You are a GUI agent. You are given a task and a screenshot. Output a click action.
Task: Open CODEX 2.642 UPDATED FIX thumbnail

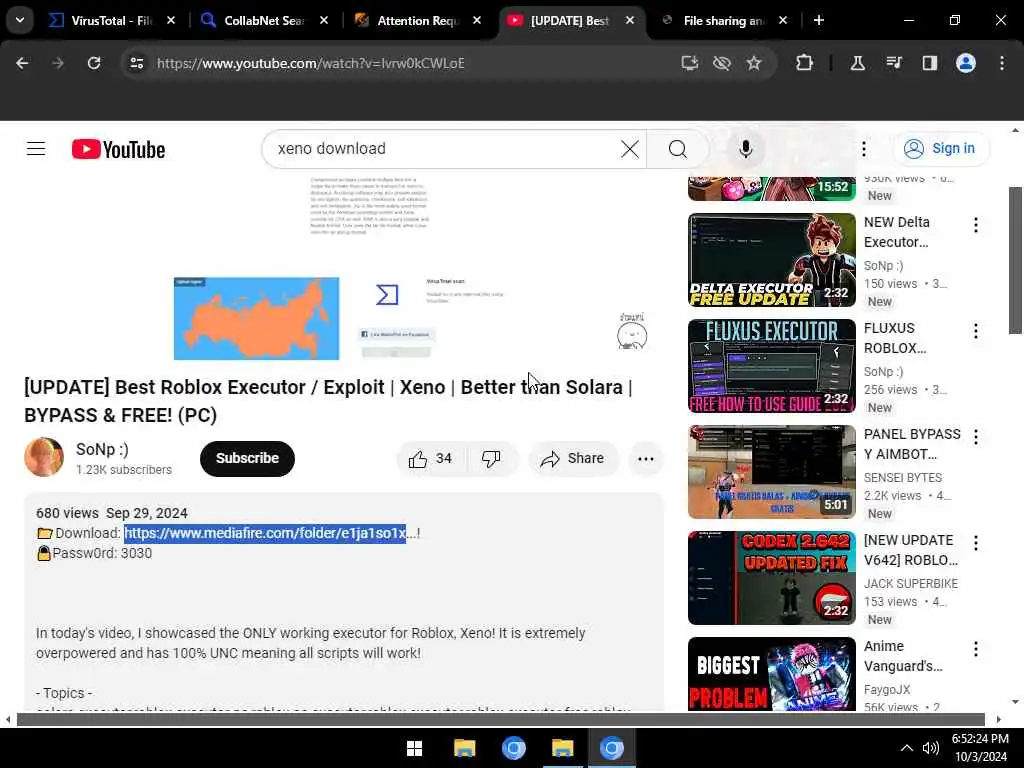(771, 577)
